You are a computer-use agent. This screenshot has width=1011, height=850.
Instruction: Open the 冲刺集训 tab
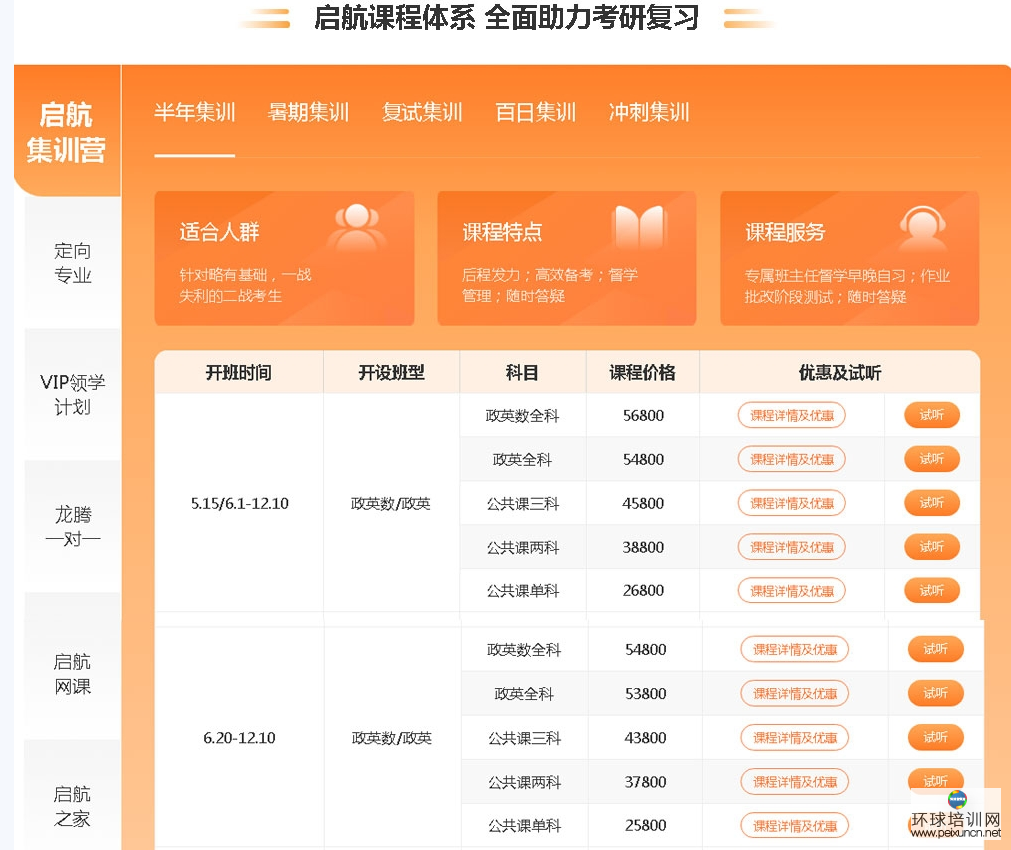click(649, 112)
